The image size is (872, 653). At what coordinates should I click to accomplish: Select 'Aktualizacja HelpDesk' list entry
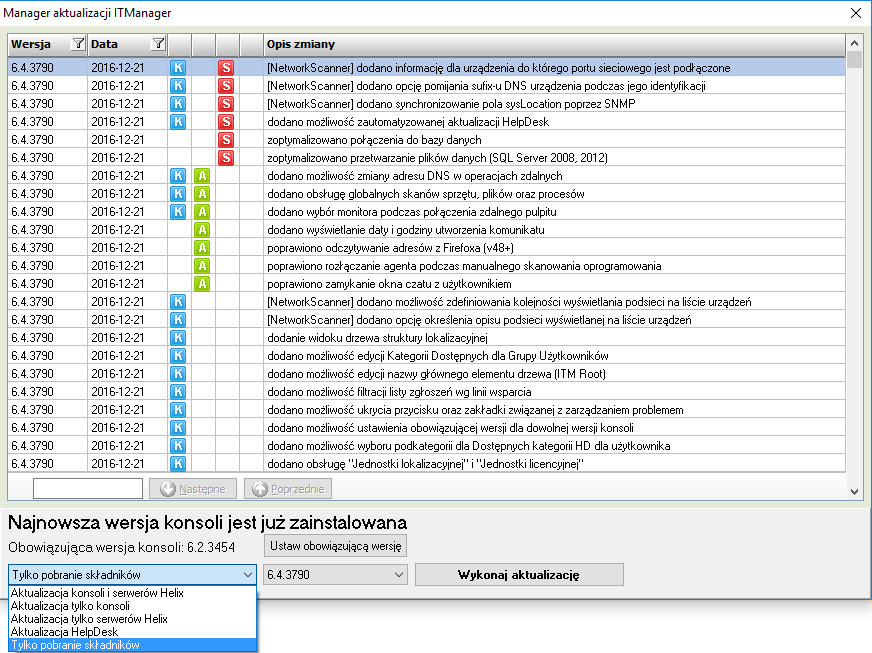coord(64,632)
